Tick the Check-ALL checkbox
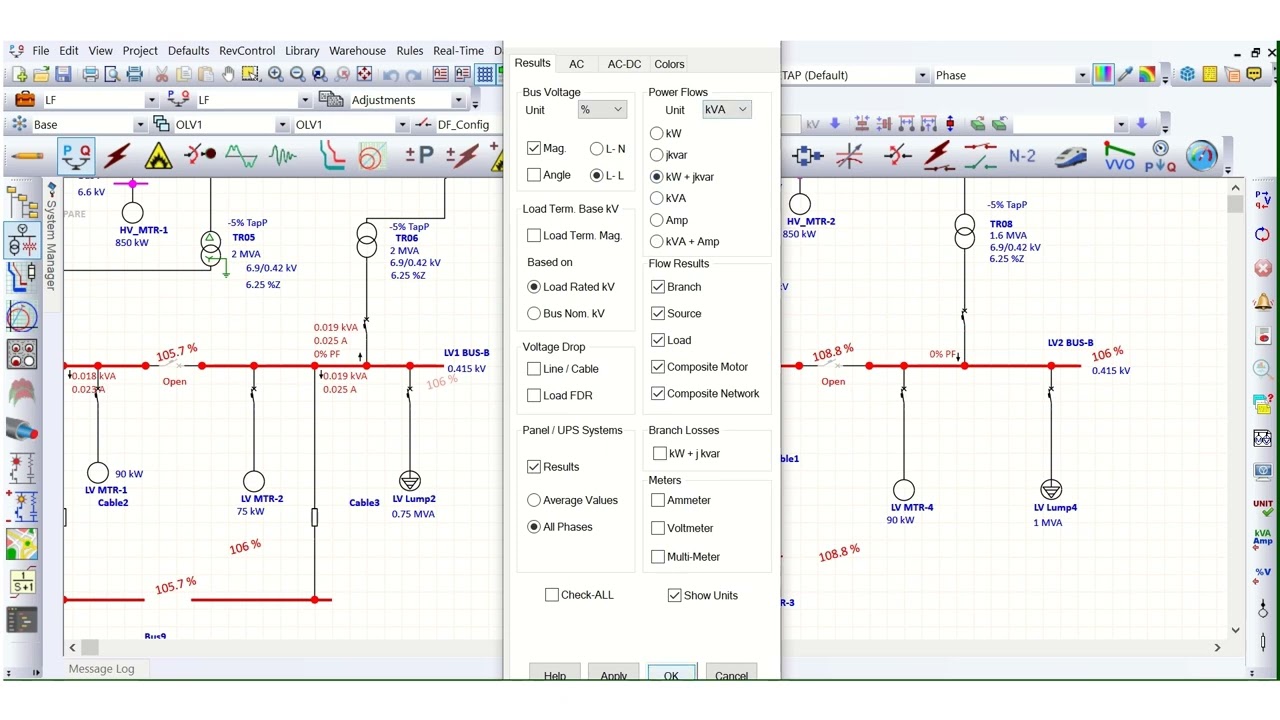The height and width of the screenshot is (720, 1280). point(552,595)
